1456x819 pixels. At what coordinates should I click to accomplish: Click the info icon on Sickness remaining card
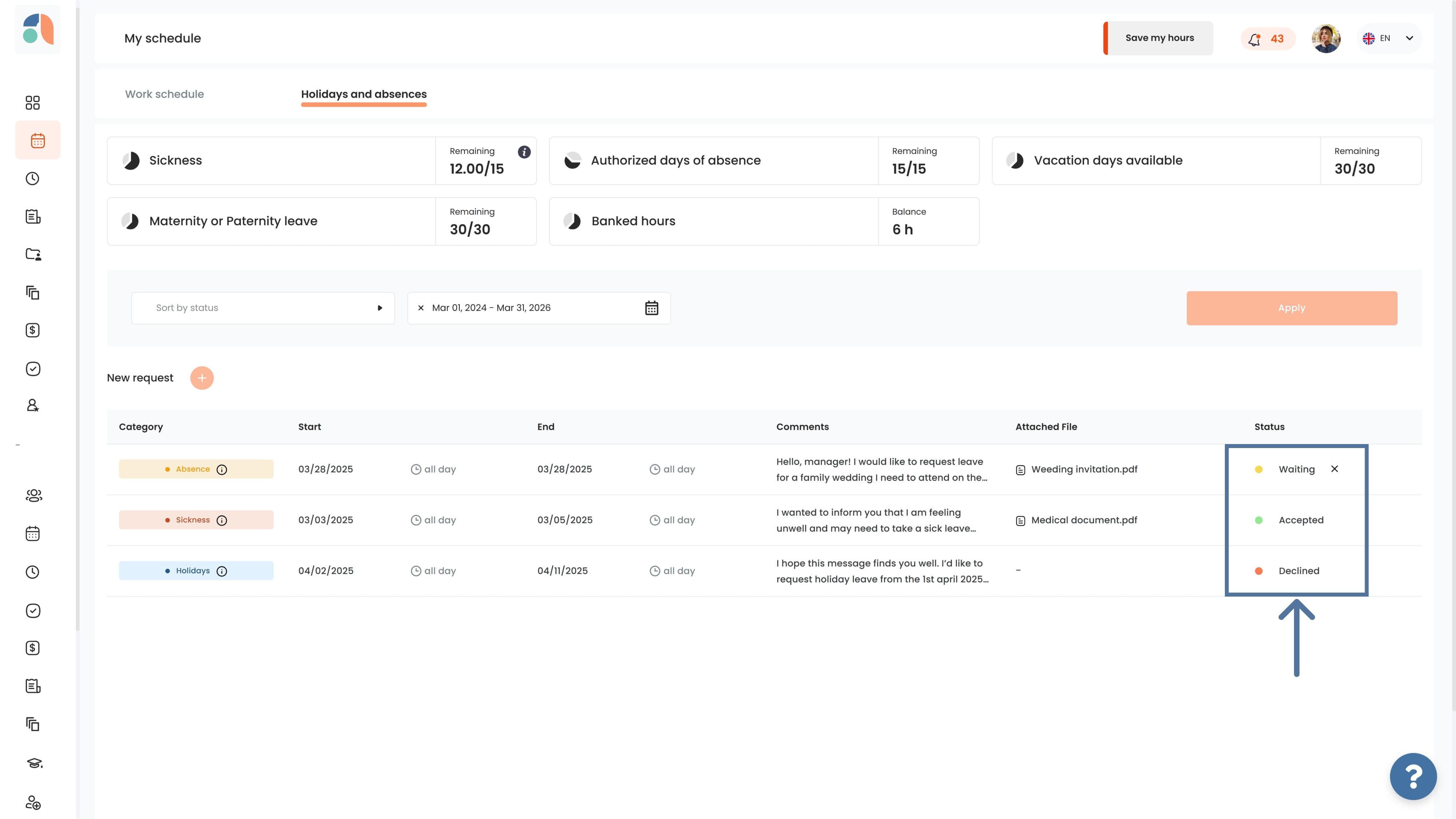[524, 151]
